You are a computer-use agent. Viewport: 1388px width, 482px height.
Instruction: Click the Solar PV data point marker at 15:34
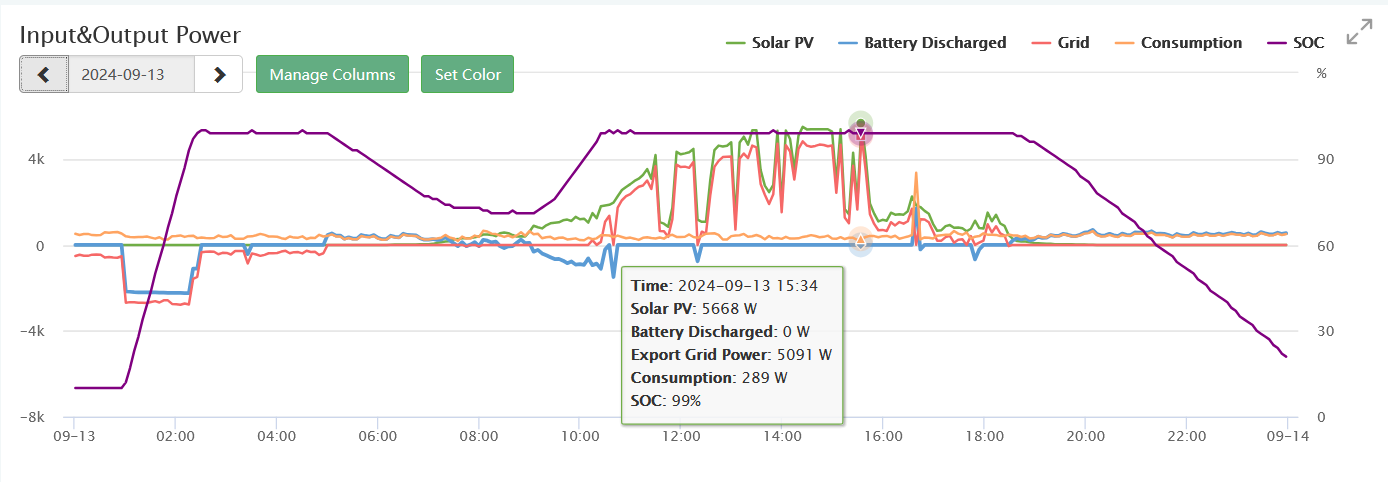(x=860, y=123)
